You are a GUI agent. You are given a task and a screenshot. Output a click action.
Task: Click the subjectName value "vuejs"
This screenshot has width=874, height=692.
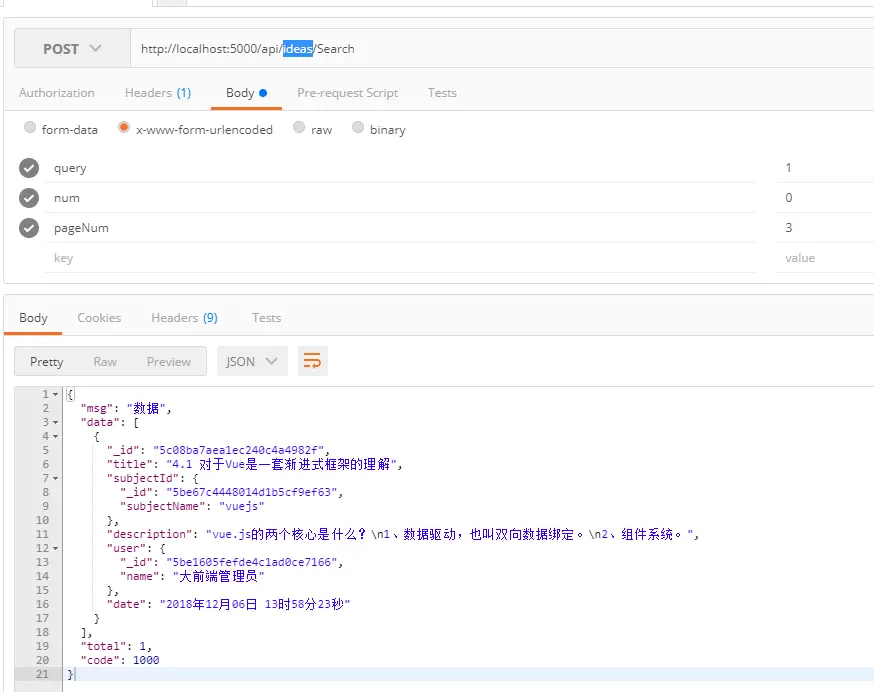click(x=241, y=506)
